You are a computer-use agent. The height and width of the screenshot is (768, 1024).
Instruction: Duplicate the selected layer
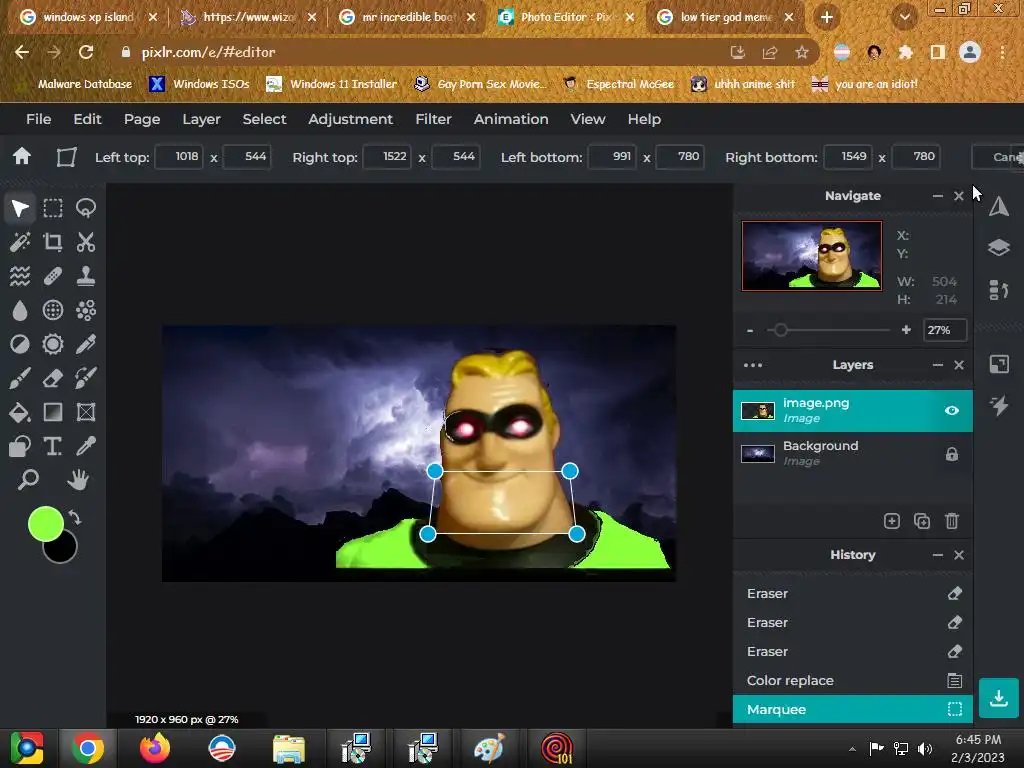click(921, 520)
